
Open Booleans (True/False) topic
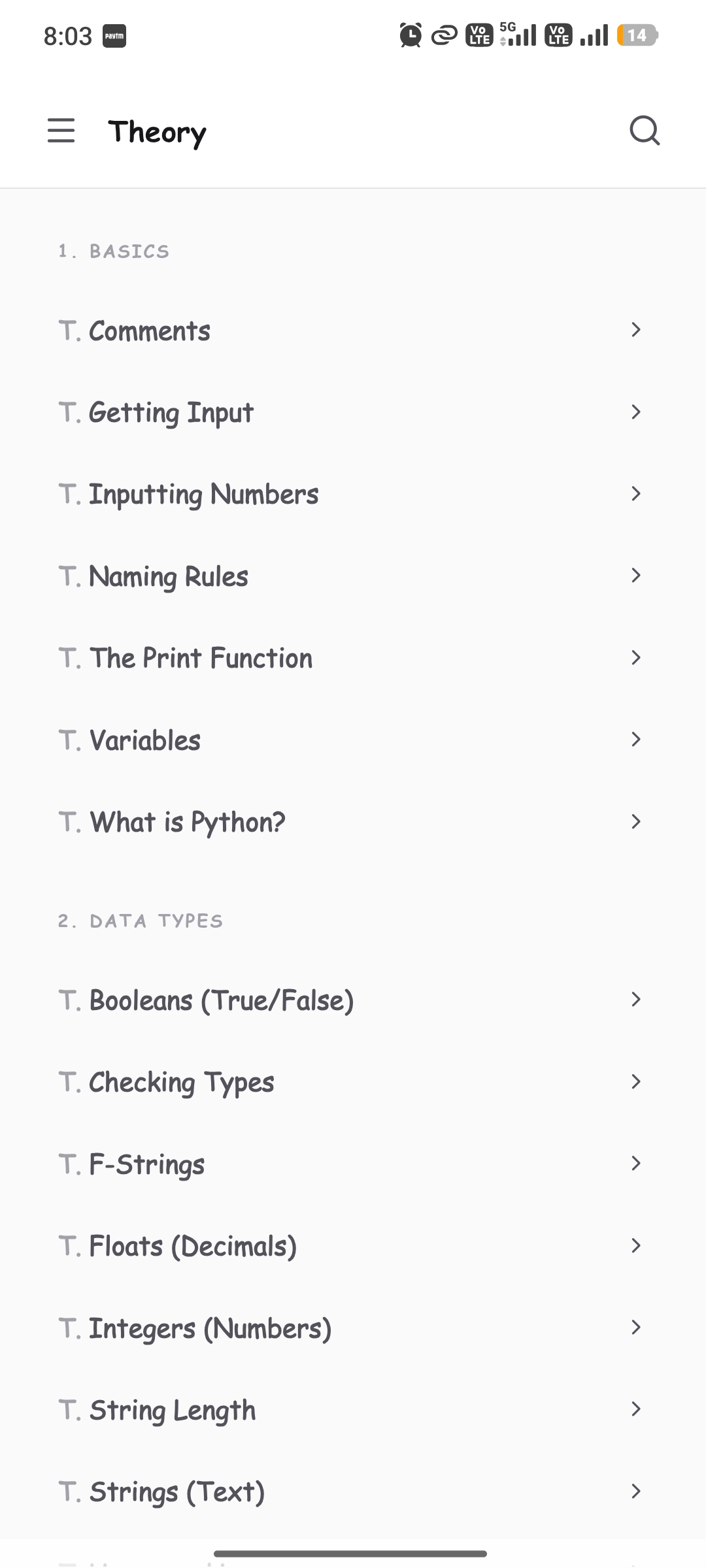click(353, 1000)
